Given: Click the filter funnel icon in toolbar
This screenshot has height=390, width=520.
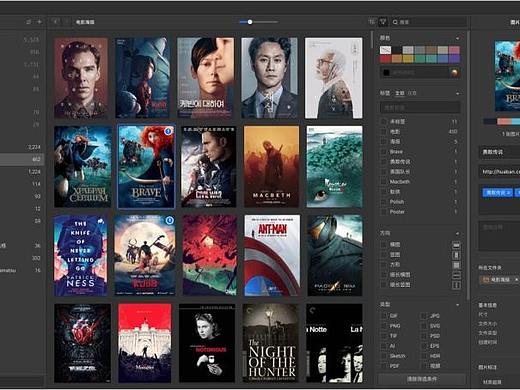Looking at the screenshot, I should (x=383, y=22).
